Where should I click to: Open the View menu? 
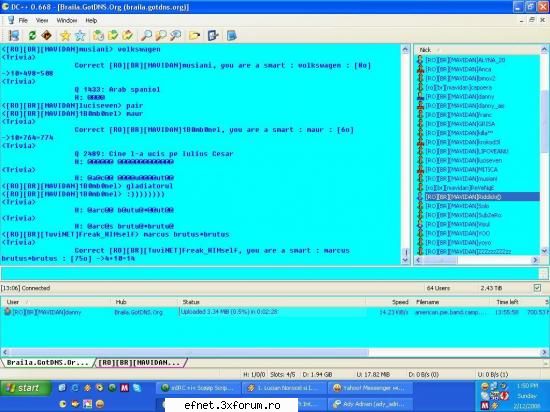point(42,21)
